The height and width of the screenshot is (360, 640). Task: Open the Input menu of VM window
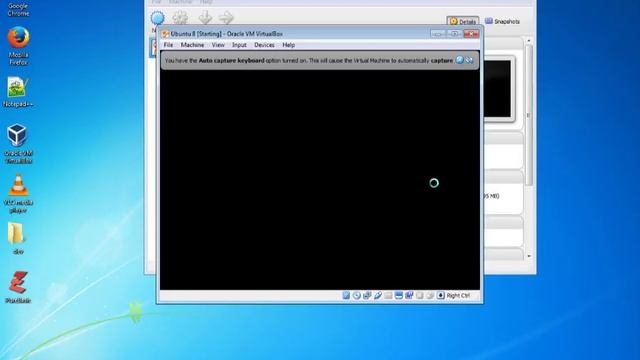tap(239, 45)
